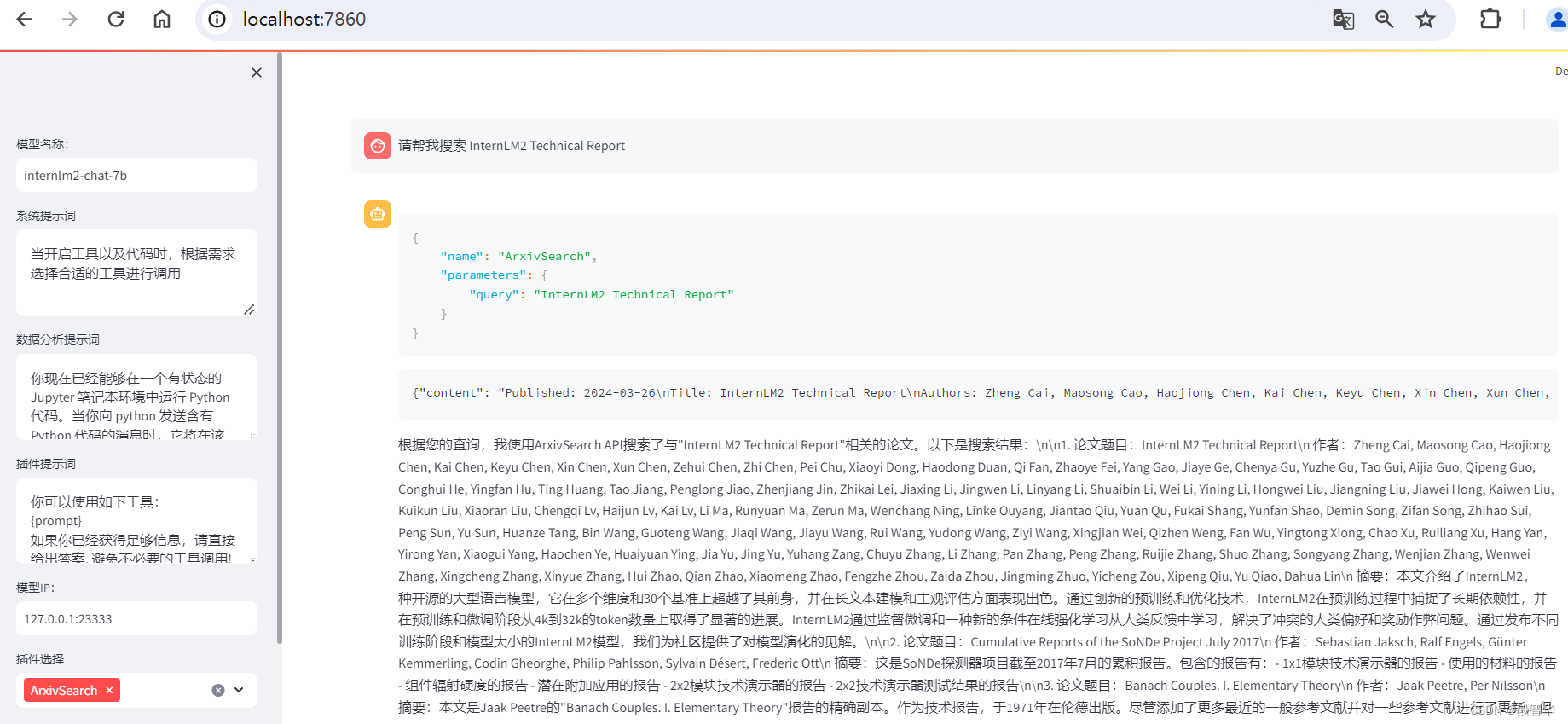Edit the model name field internlm2-chat-7b
1568x724 pixels.
click(136, 176)
